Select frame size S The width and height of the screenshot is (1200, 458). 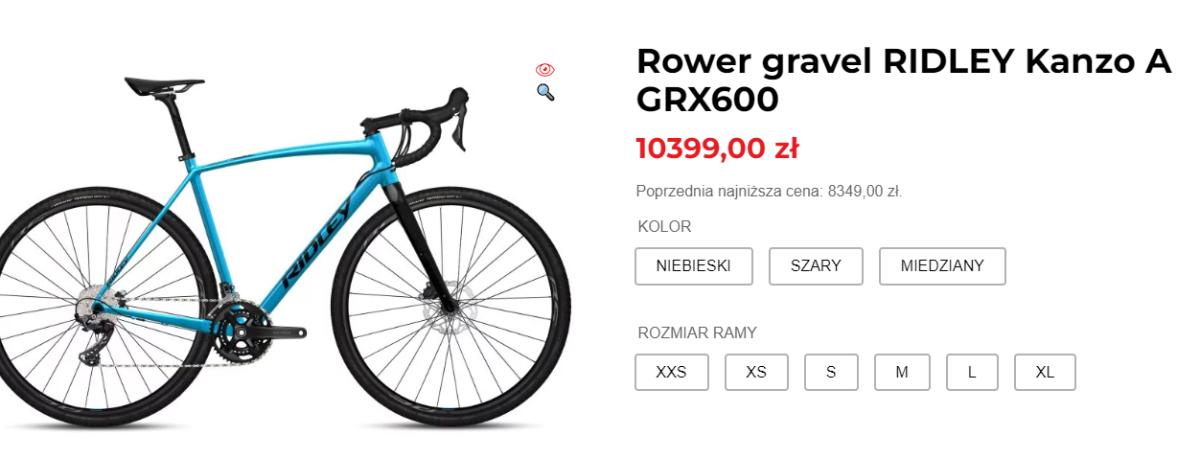tap(831, 372)
